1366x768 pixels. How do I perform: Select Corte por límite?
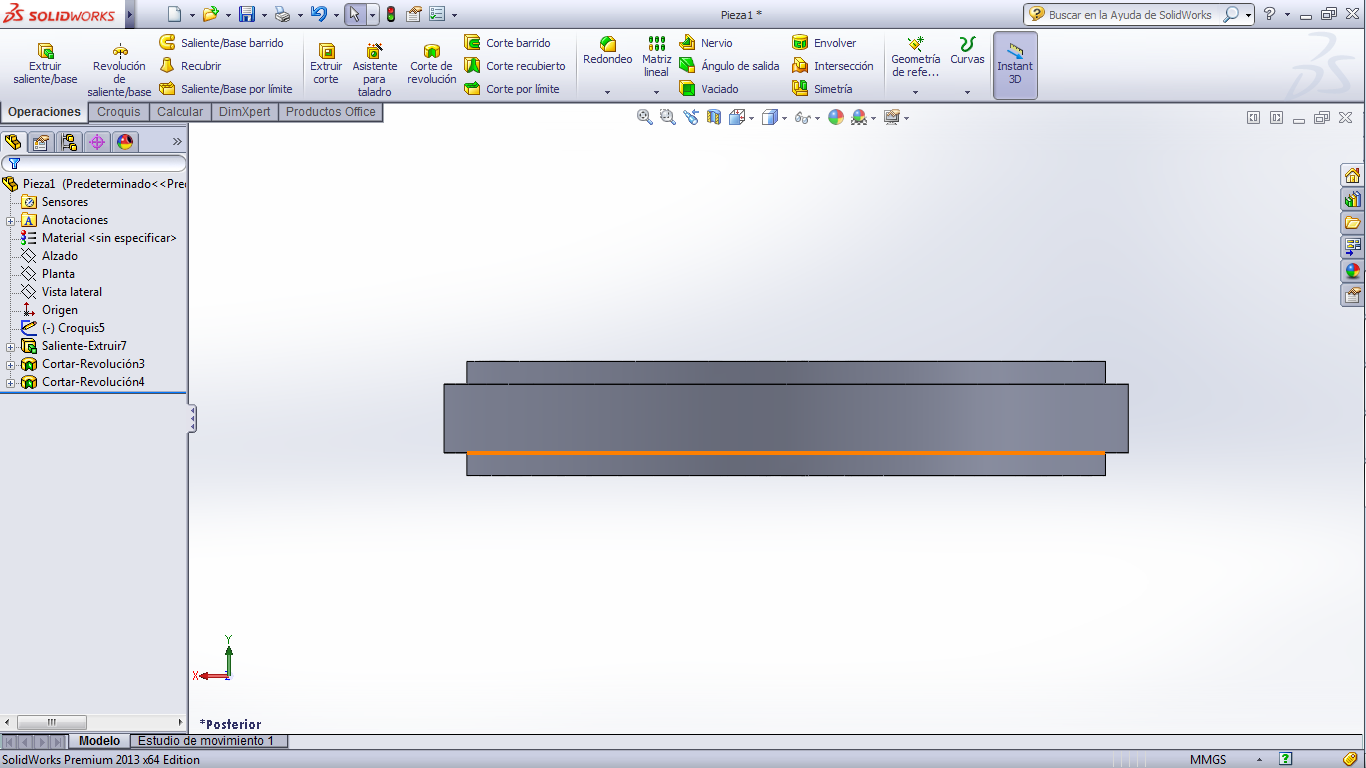[x=511, y=89]
